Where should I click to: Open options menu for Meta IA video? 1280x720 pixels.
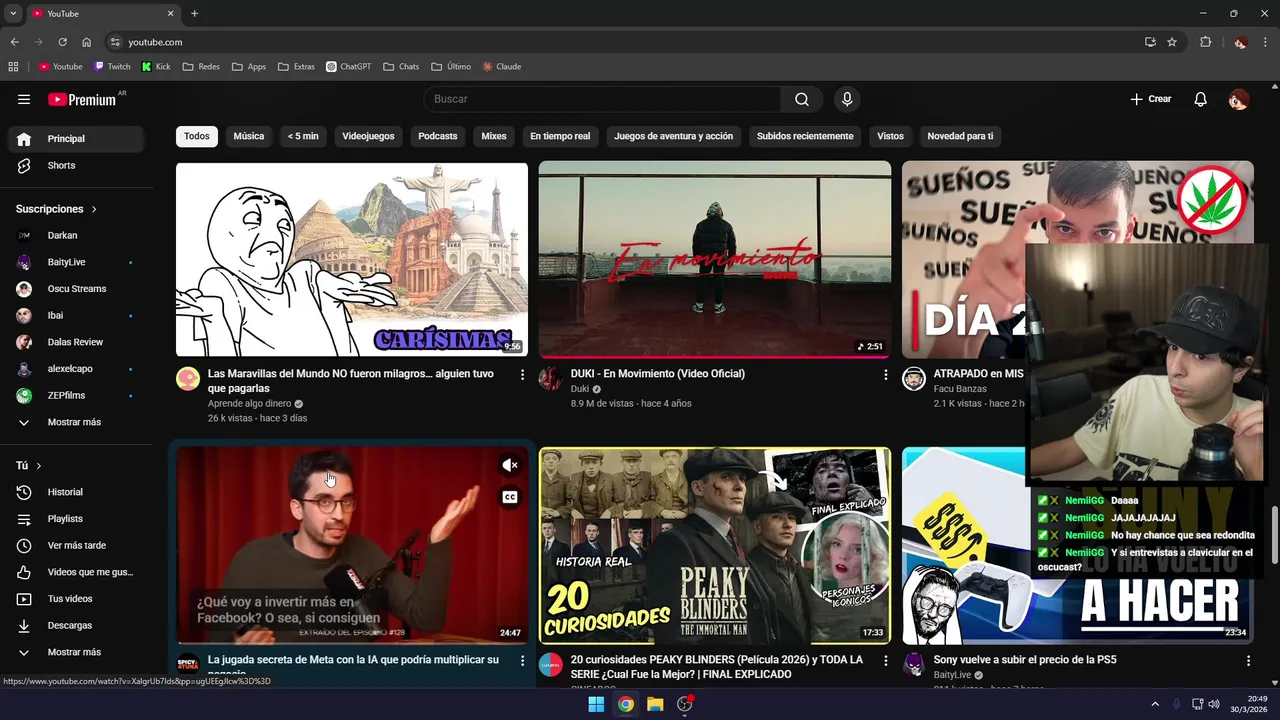522,661
